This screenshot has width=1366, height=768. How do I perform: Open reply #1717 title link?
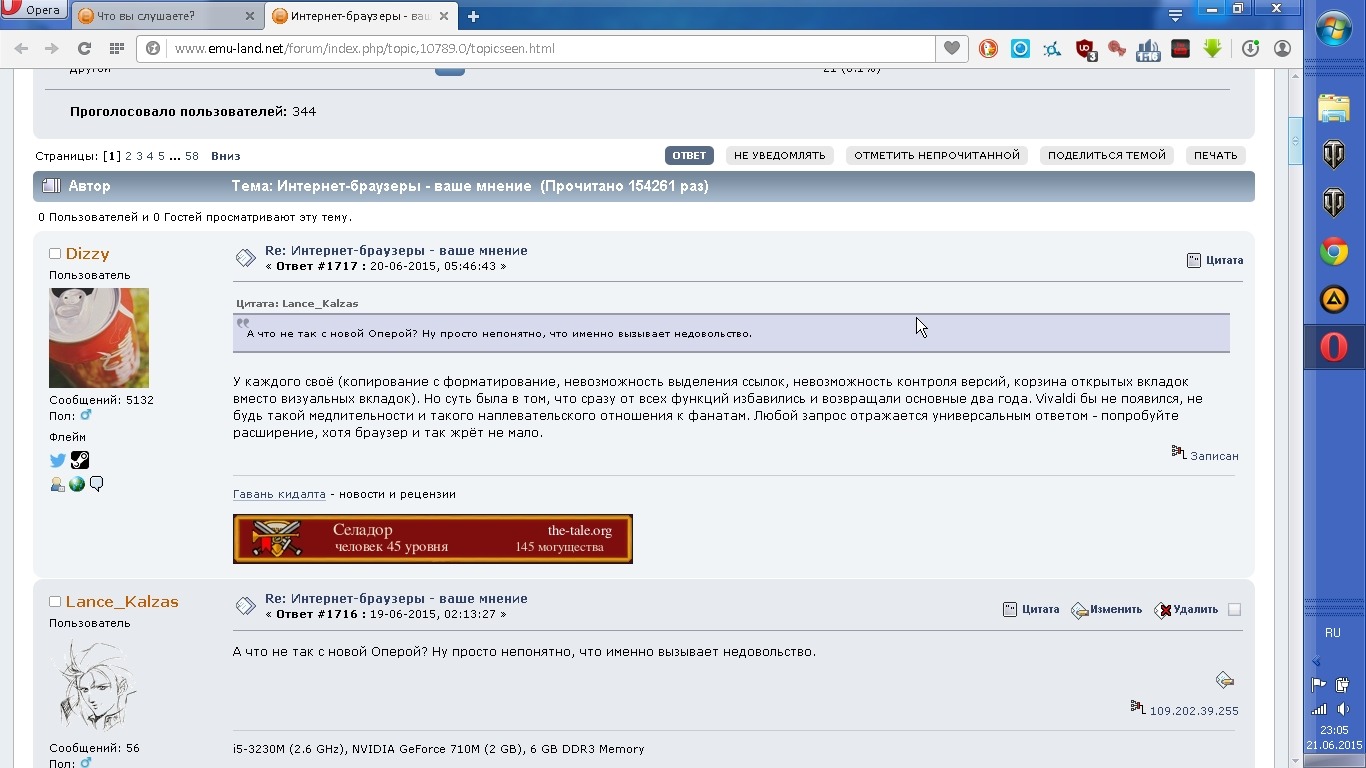click(x=396, y=250)
